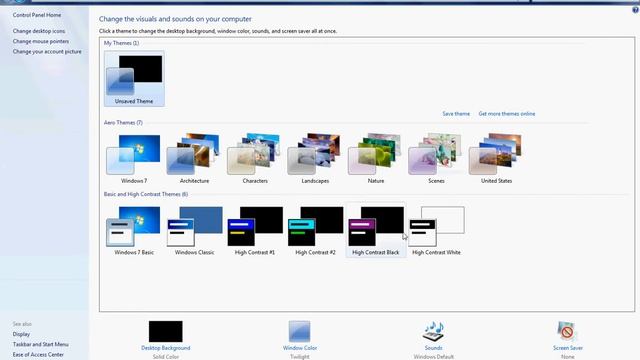The width and height of the screenshot is (640, 360).
Task: Select High Contrast #2 theme
Action: 315,231
